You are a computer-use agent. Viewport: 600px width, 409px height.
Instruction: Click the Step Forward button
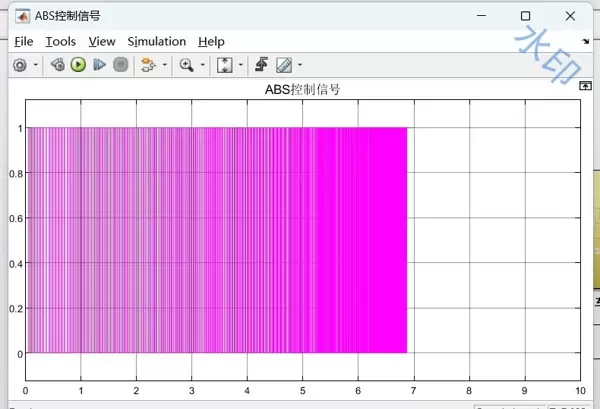(x=99, y=65)
